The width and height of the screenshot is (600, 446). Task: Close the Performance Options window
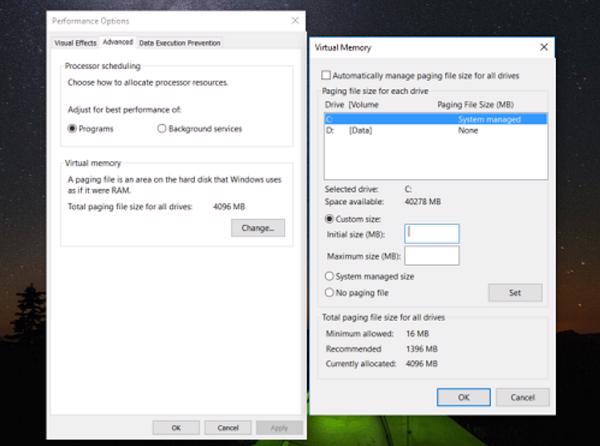[x=295, y=21]
